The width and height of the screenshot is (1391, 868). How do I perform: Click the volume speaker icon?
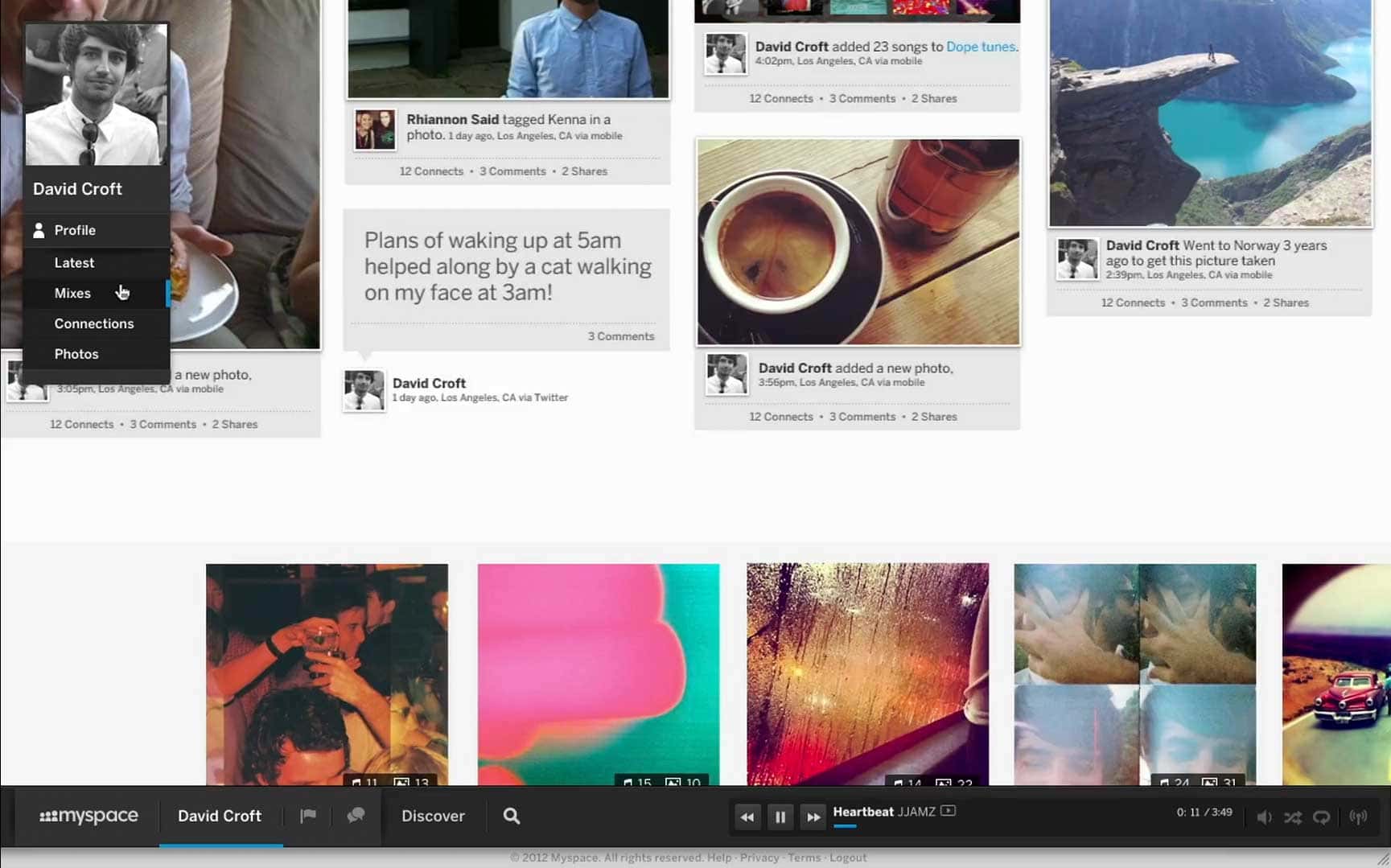[x=1264, y=817]
